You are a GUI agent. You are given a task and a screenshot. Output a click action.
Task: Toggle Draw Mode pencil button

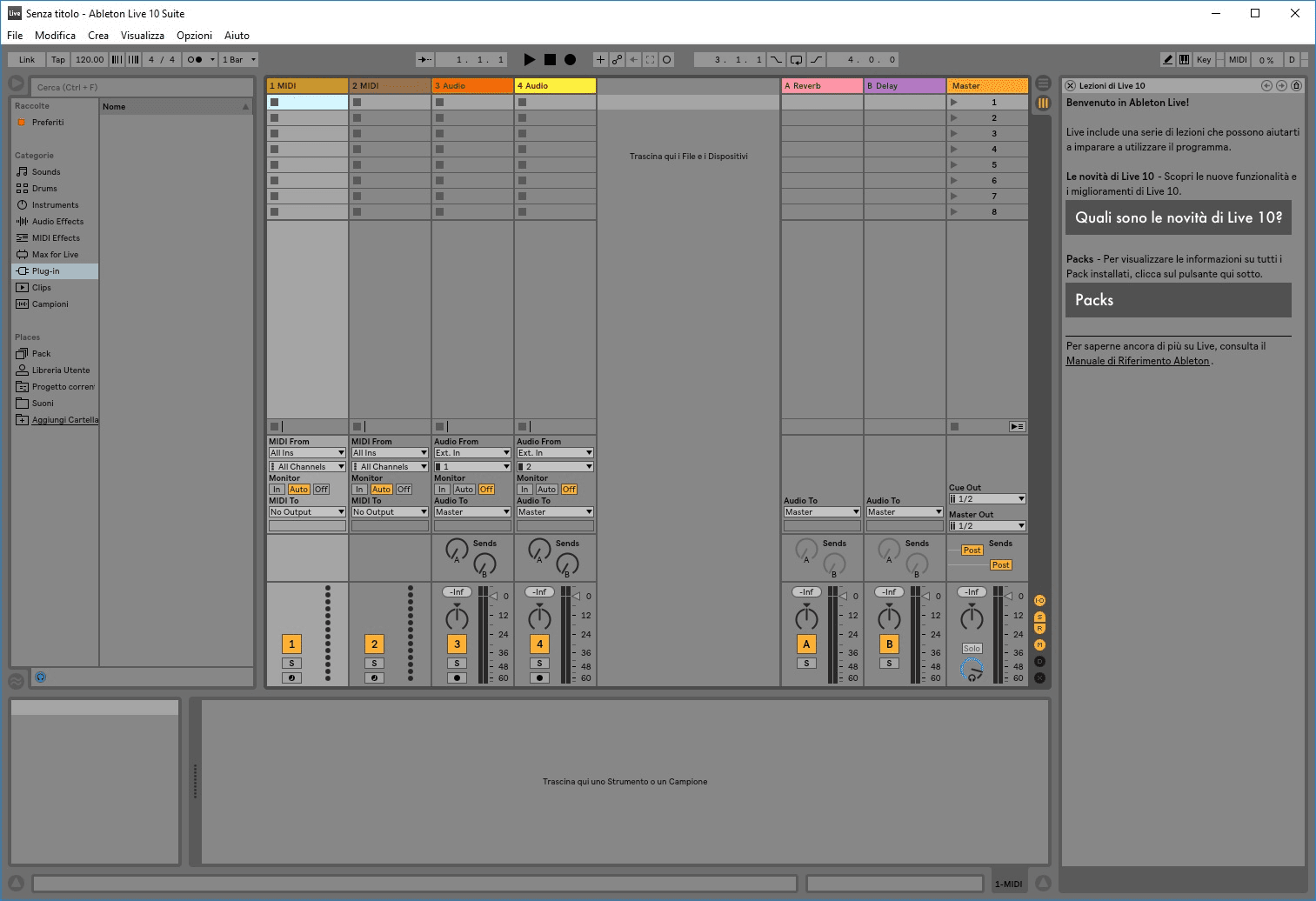coord(1168,60)
